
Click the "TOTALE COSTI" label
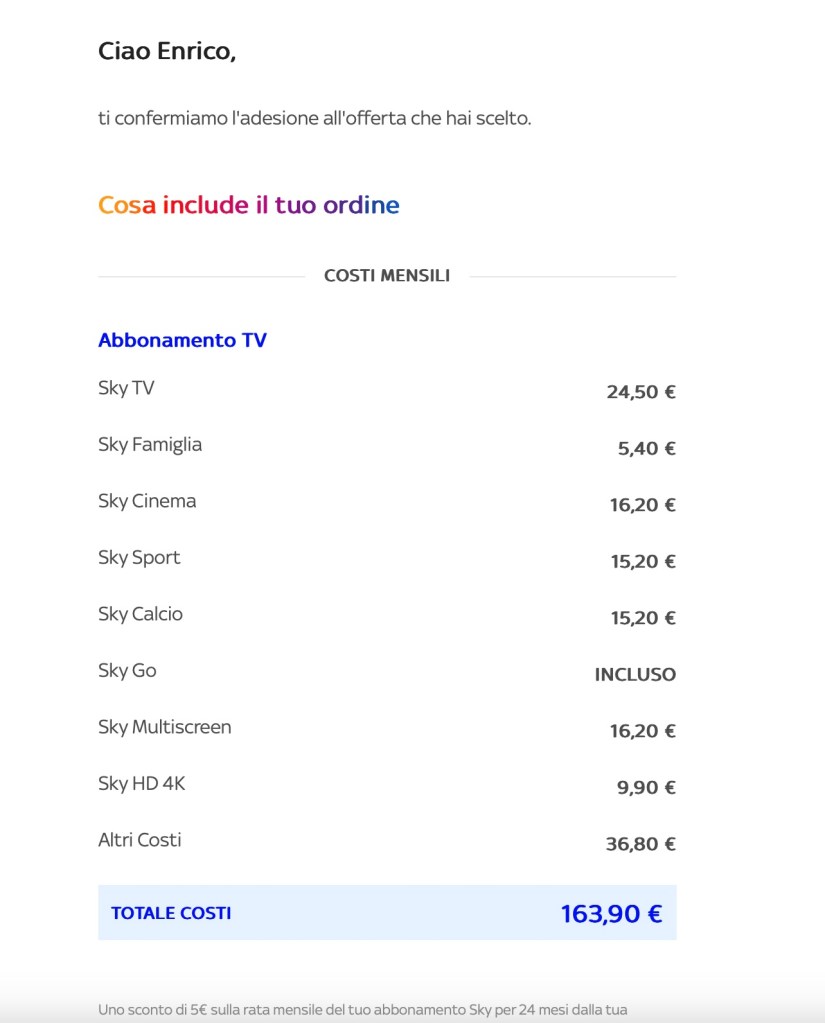coord(171,913)
